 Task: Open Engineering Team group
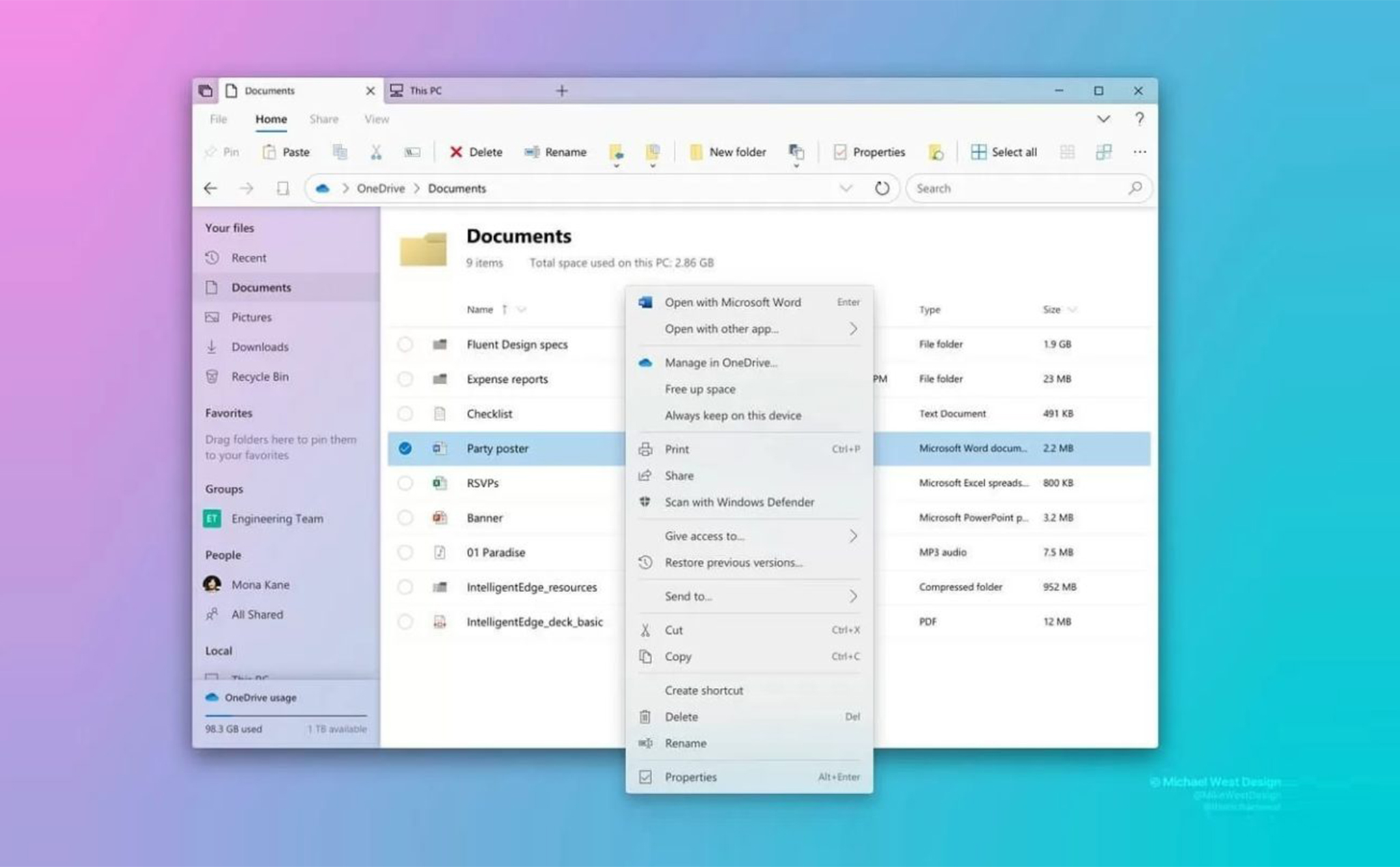pos(276,519)
